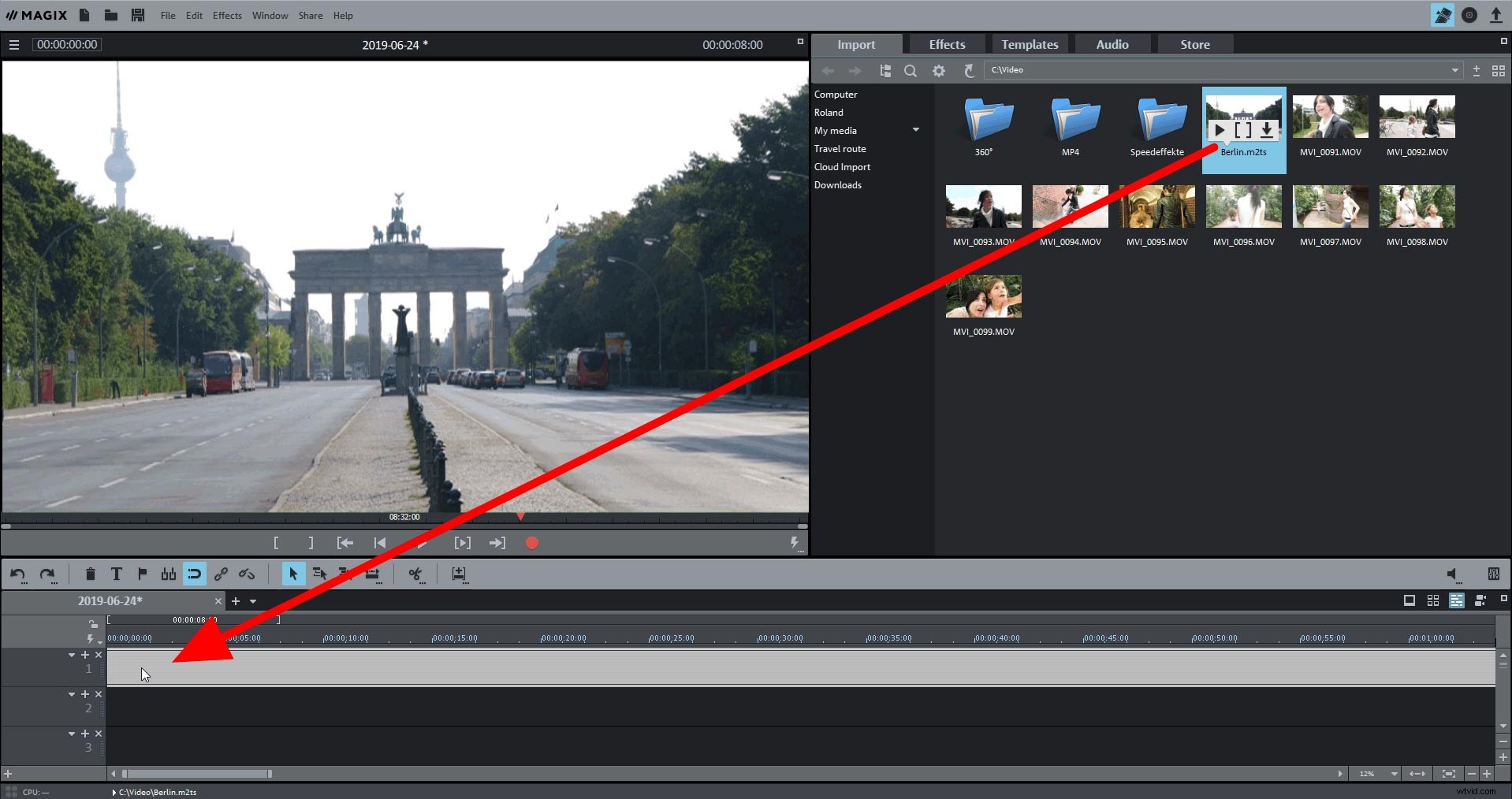The image size is (1512, 799).
Task: Select the Downloads entry in the sidebar
Action: [837, 184]
